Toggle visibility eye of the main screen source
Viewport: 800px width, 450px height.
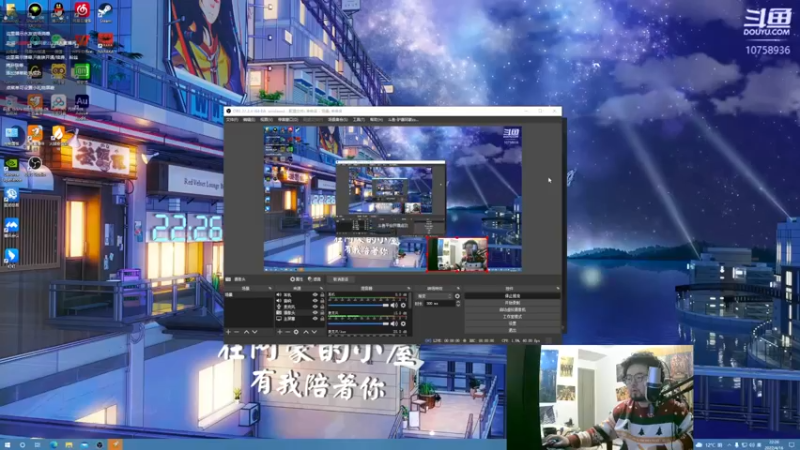[x=315, y=319]
